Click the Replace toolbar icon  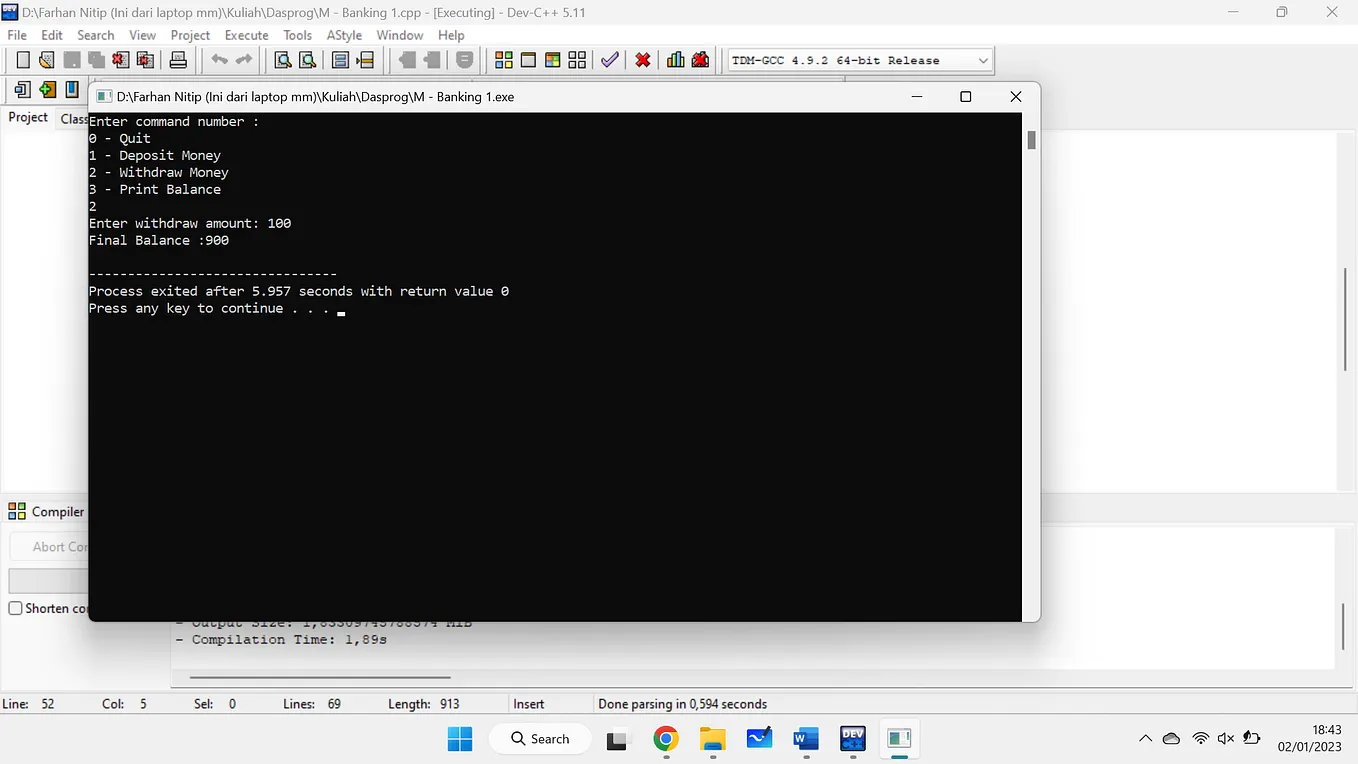coord(308,60)
